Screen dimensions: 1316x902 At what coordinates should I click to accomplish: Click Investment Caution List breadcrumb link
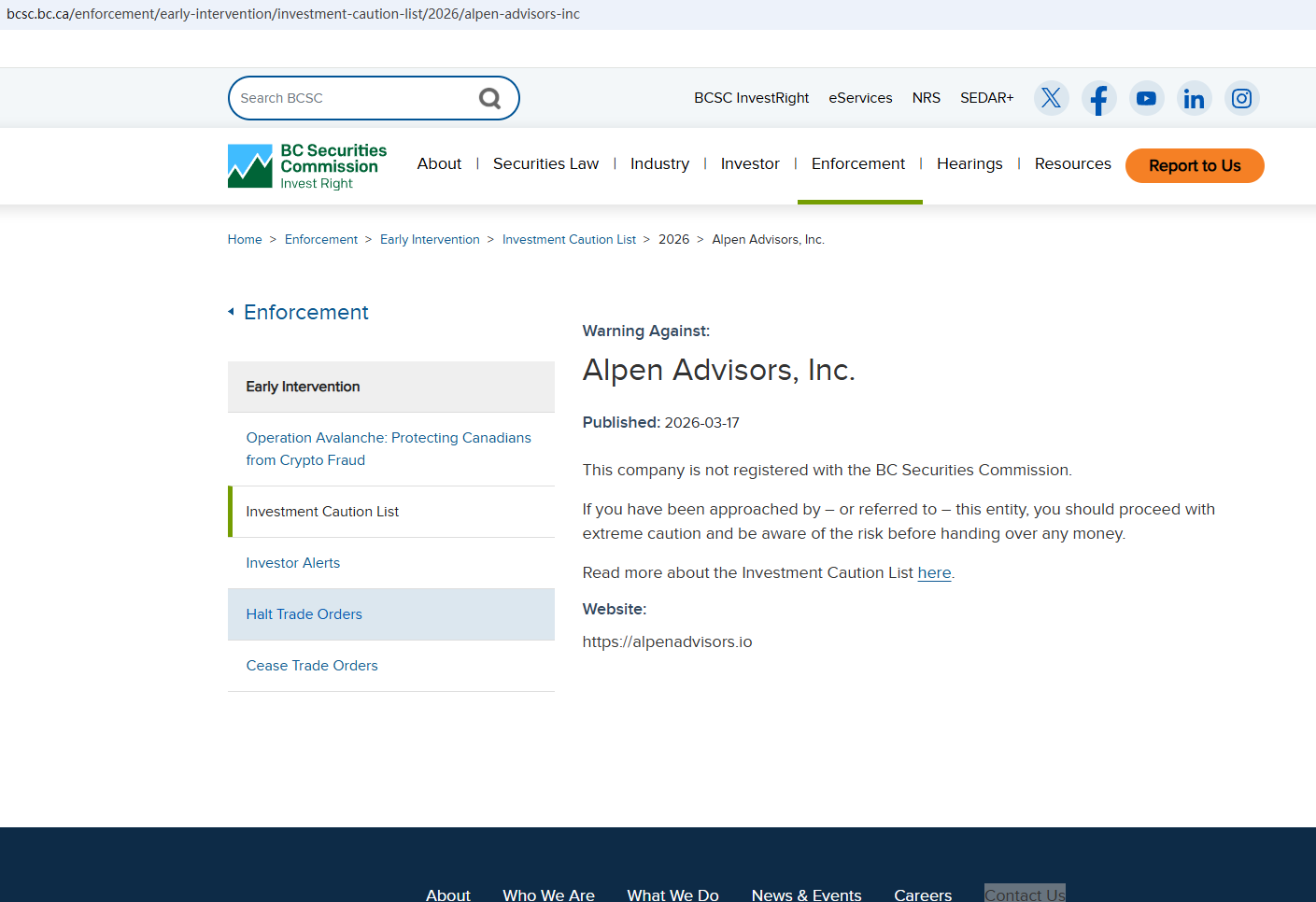tap(569, 240)
